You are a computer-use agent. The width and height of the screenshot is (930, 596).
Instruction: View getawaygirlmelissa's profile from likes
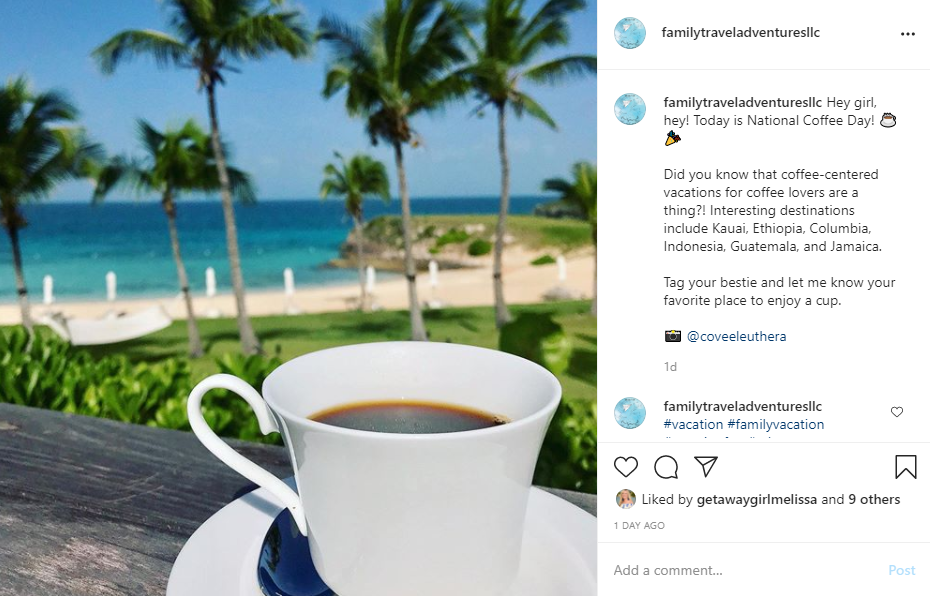757,499
